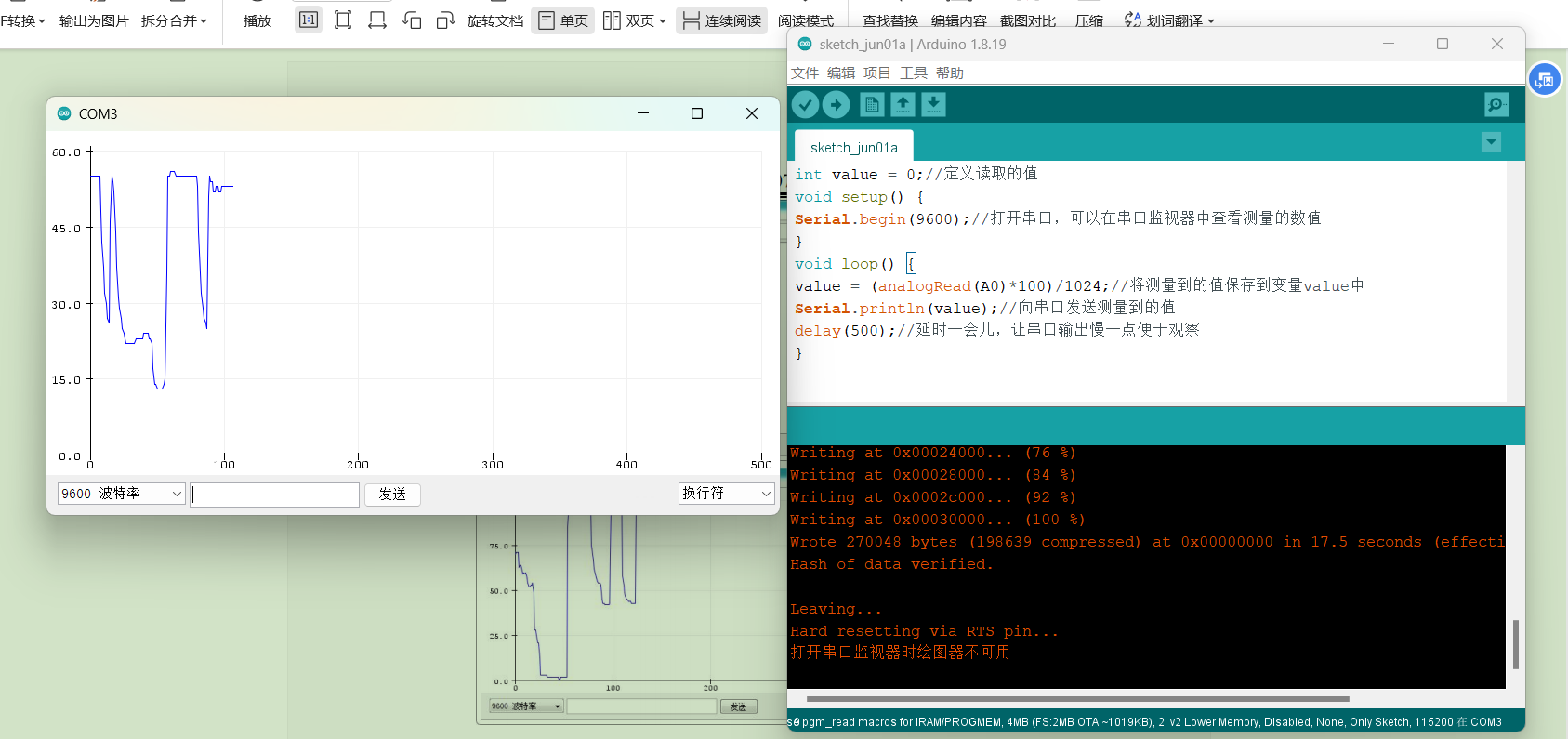Click the Serial.println(value) code line
This screenshot has width=1568, height=739.
[984, 308]
